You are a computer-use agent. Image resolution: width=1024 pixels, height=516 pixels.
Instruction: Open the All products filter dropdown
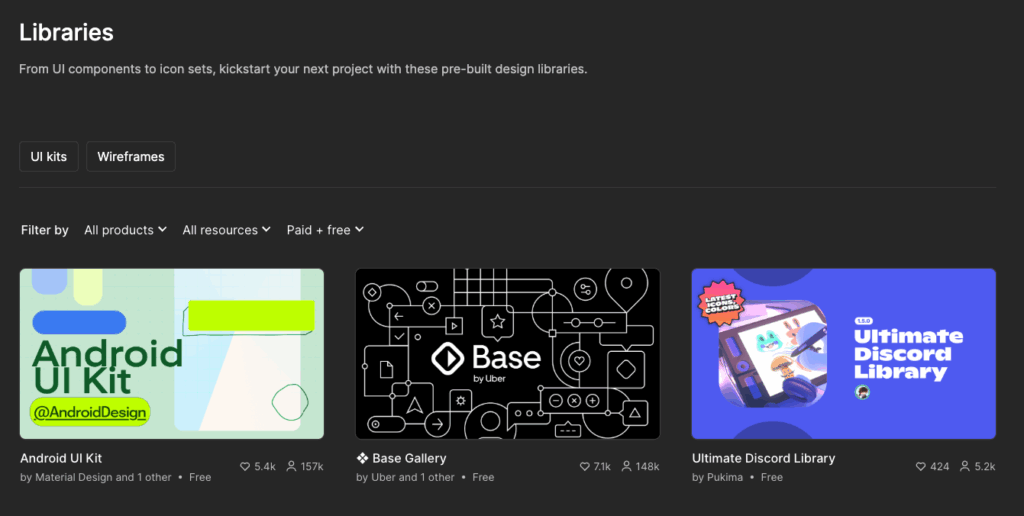(x=125, y=230)
